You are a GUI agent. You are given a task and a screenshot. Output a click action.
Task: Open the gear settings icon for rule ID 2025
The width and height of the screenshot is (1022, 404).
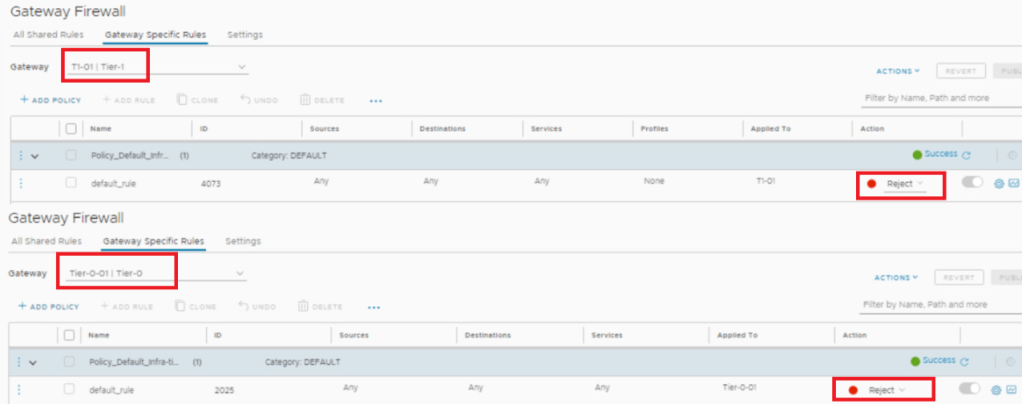click(x=997, y=389)
